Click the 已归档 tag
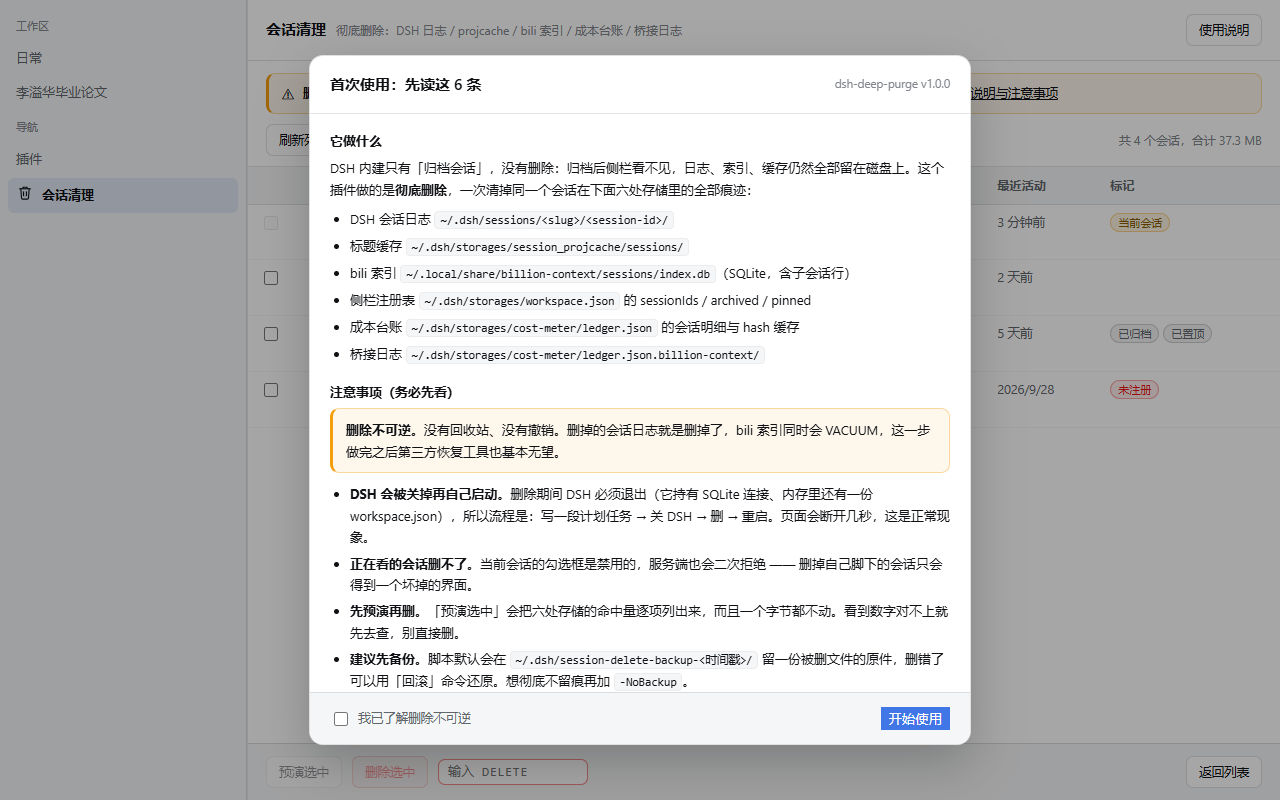This screenshot has width=1280, height=800. pos(1134,334)
